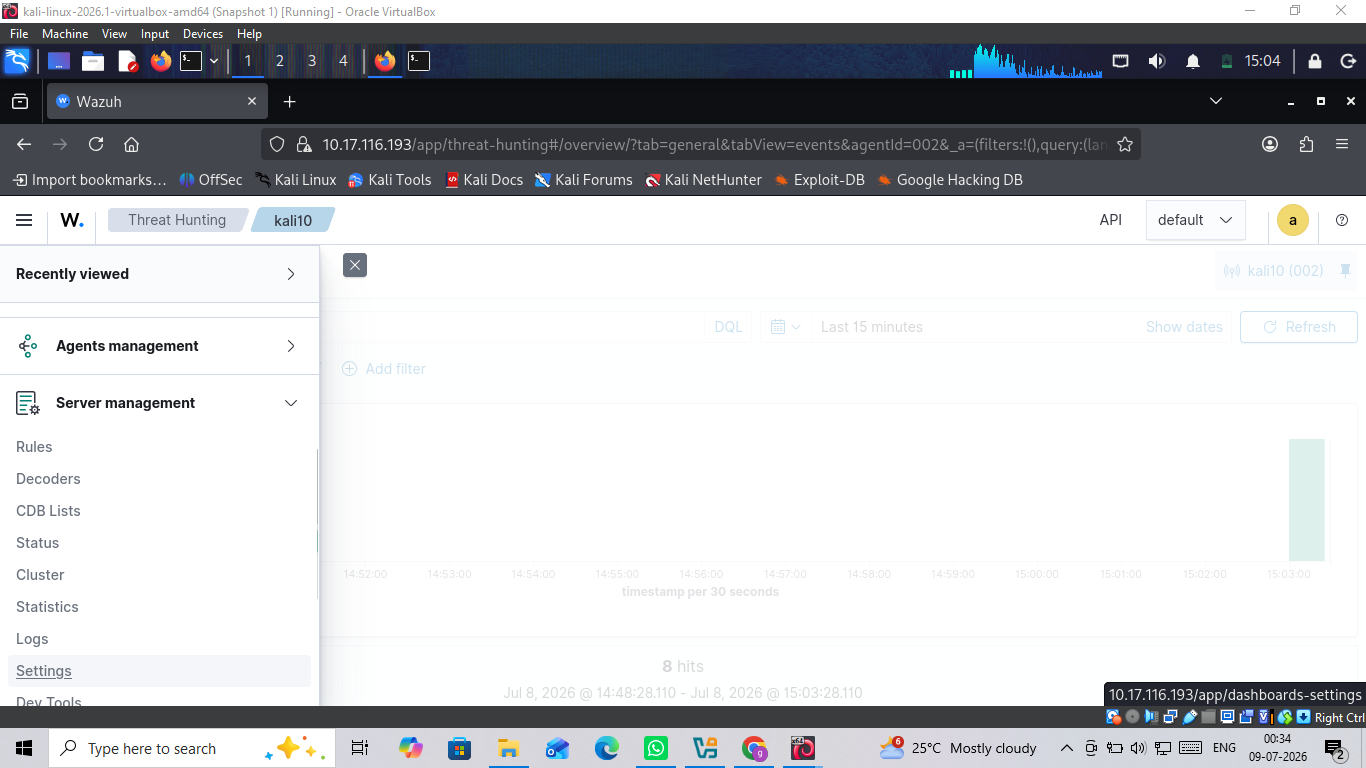
Task: Click the Refresh button
Action: point(1299,327)
